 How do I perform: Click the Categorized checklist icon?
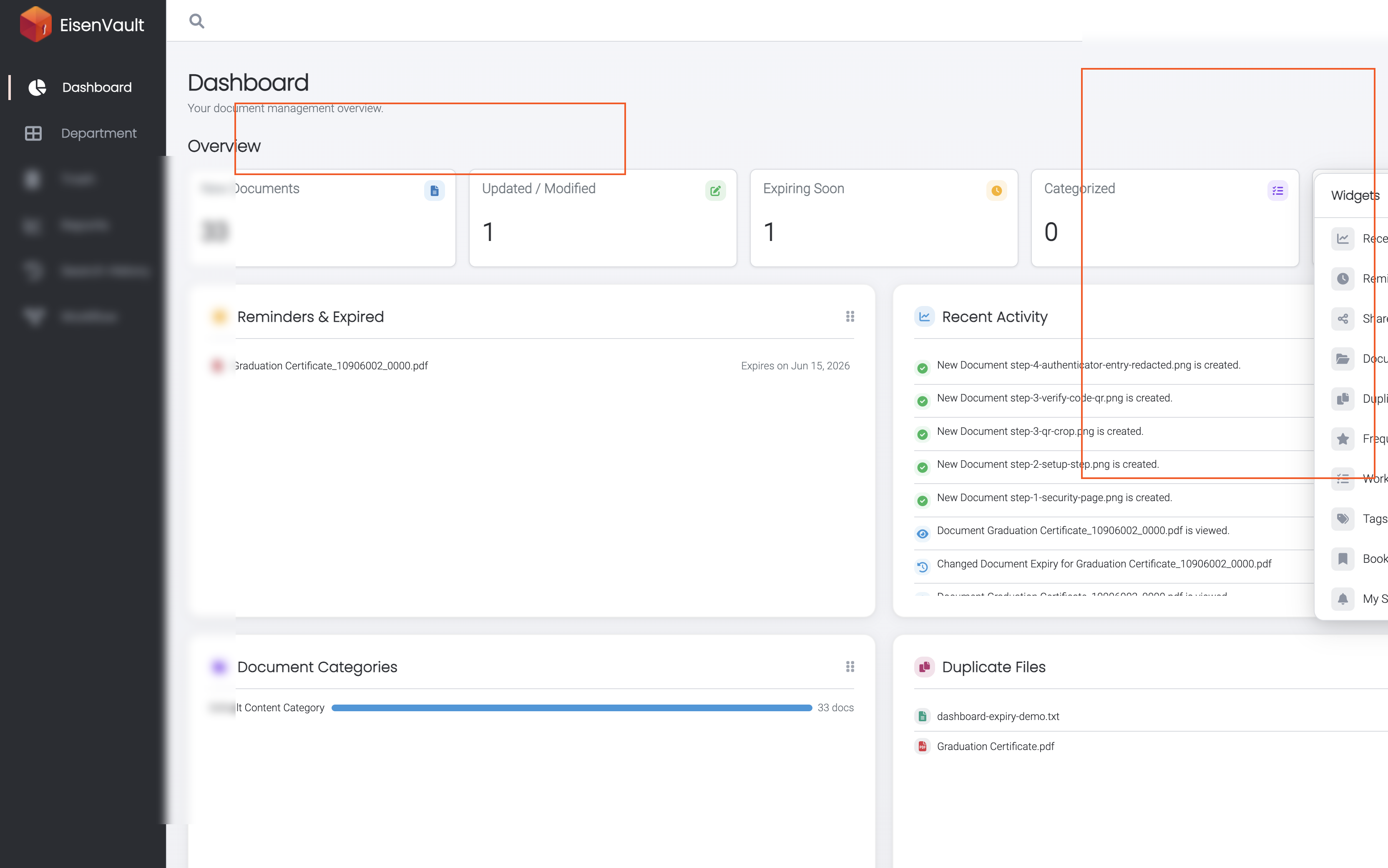1277,191
